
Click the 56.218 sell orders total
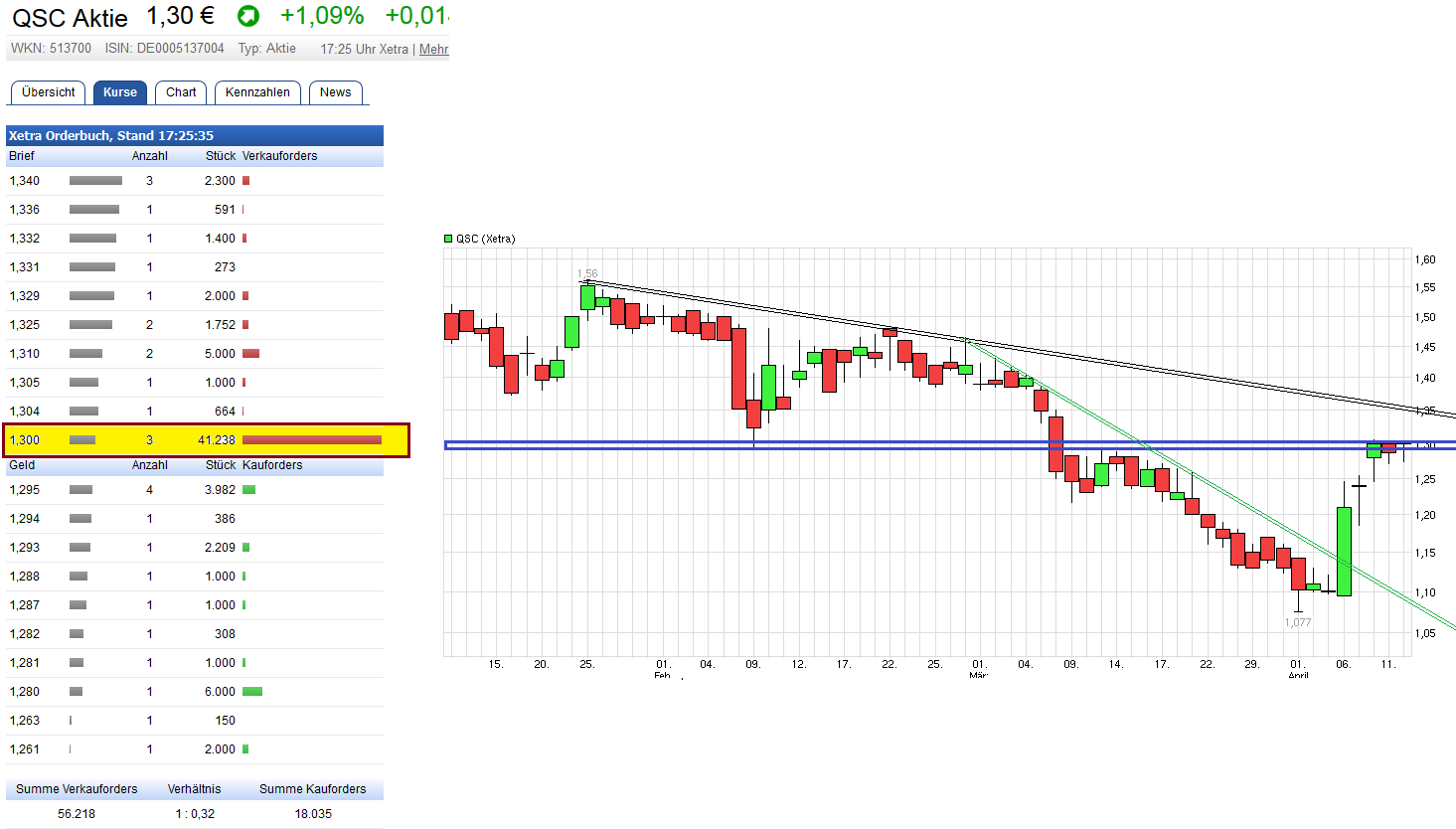(77, 814)
